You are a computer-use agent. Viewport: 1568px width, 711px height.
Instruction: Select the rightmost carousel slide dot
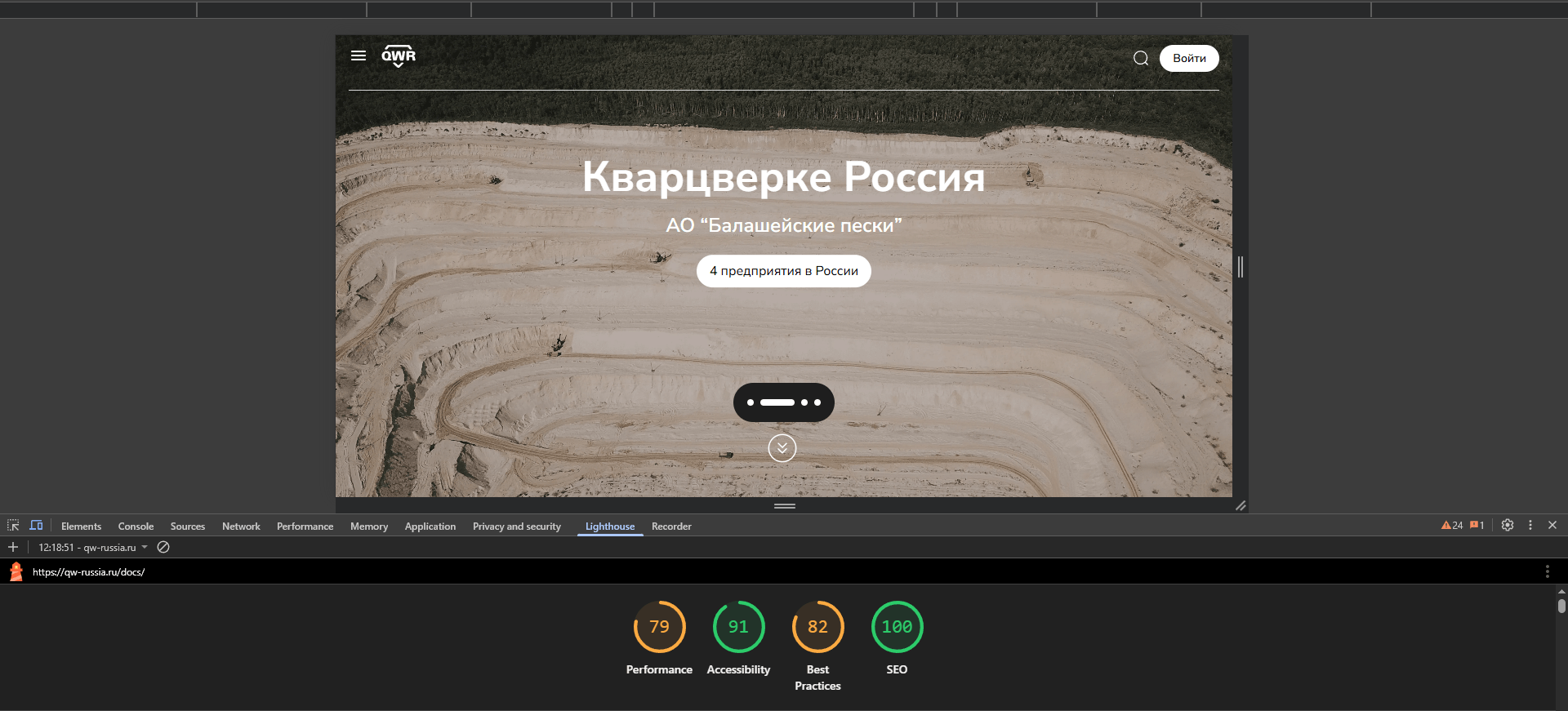817,402
